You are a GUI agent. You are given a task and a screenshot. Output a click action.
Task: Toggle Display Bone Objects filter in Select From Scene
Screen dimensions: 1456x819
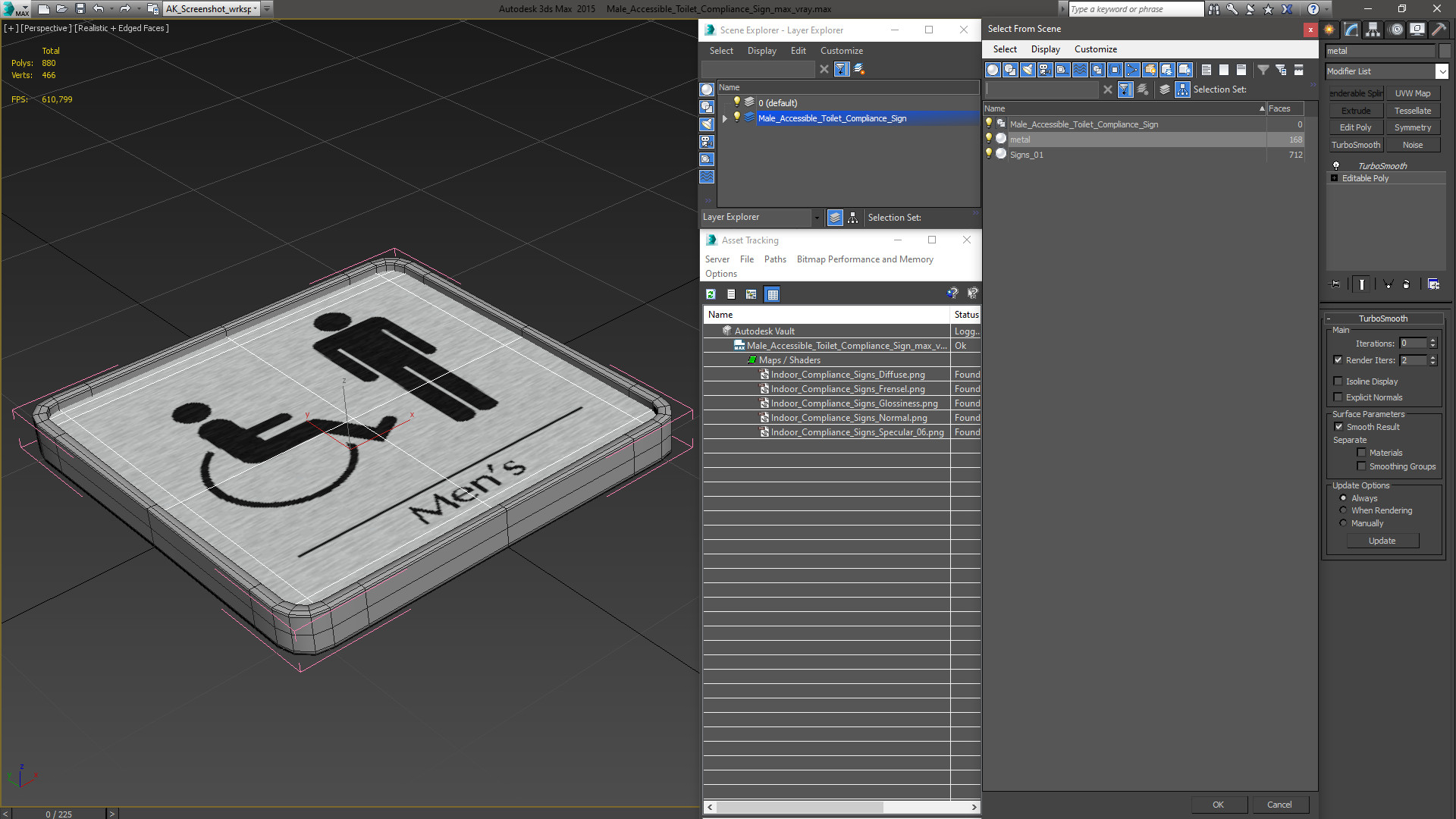pyautogui.click(x=1132, y=70)
